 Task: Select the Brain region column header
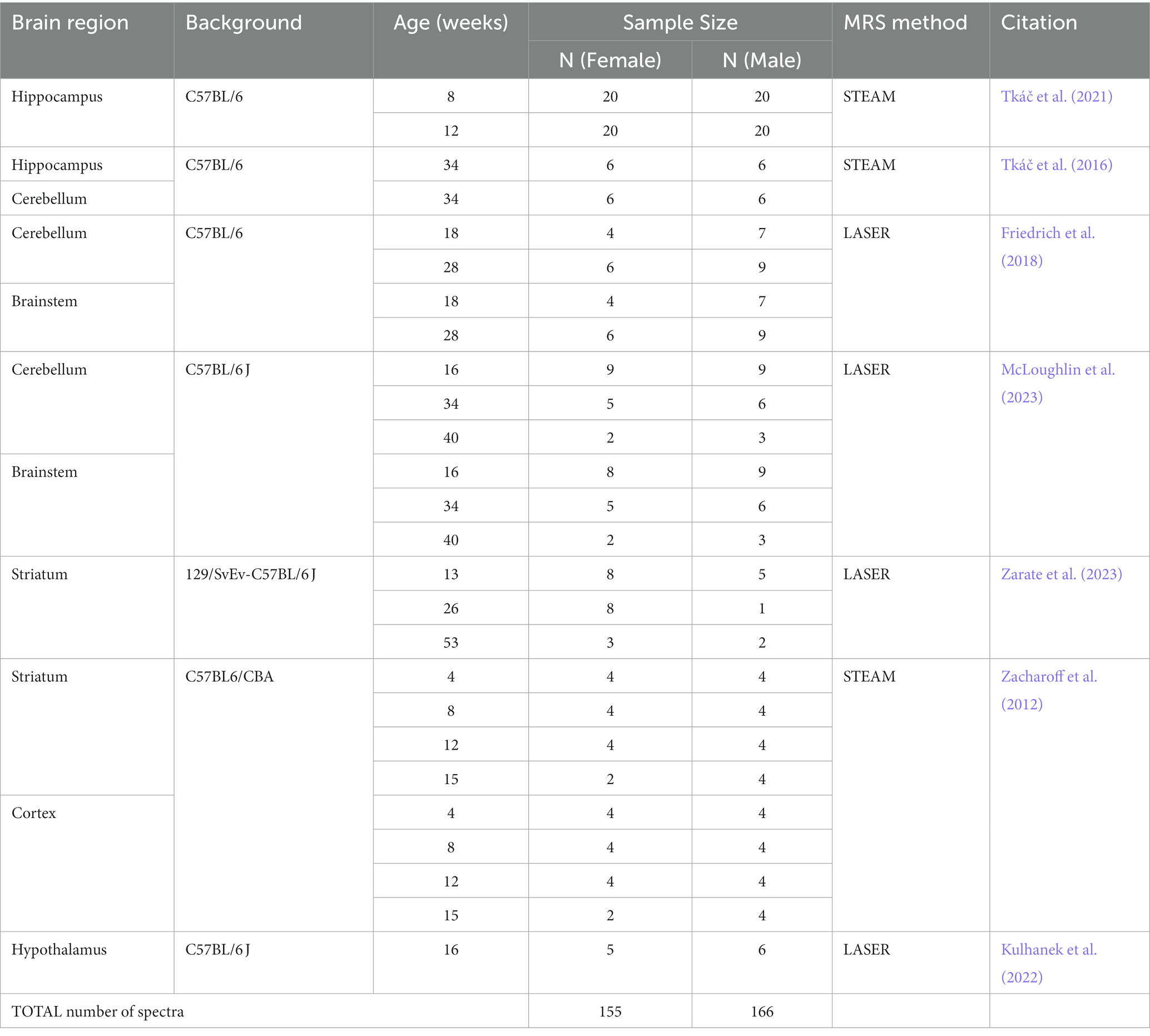point(70,23)
